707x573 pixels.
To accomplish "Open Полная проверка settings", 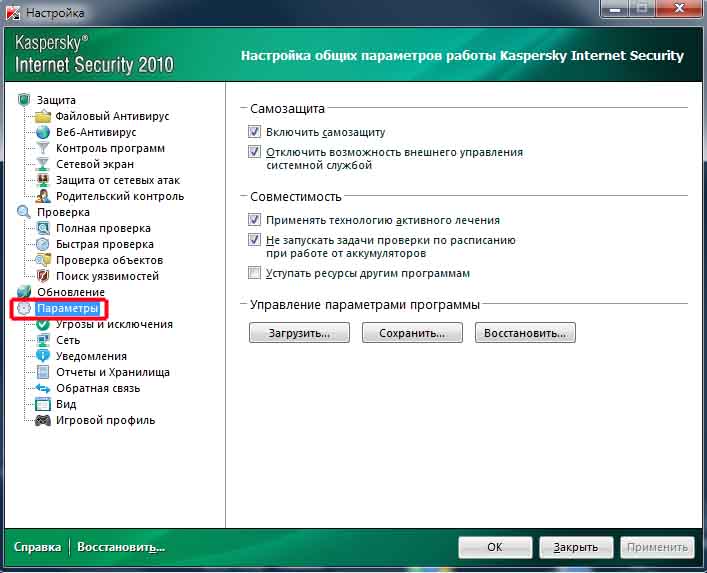I will pyautogui.click(x=103, y=228).
